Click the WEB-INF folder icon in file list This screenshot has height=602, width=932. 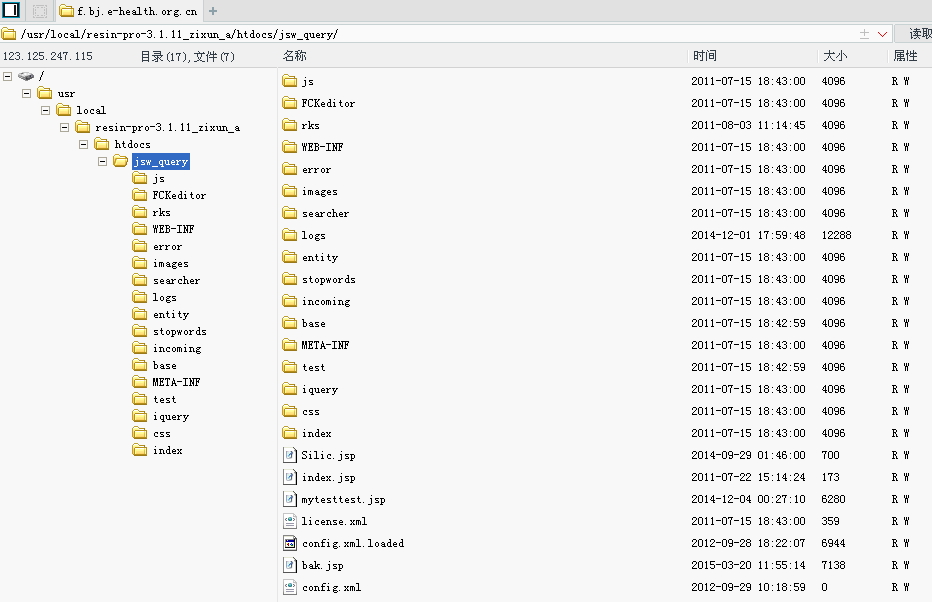290,147
